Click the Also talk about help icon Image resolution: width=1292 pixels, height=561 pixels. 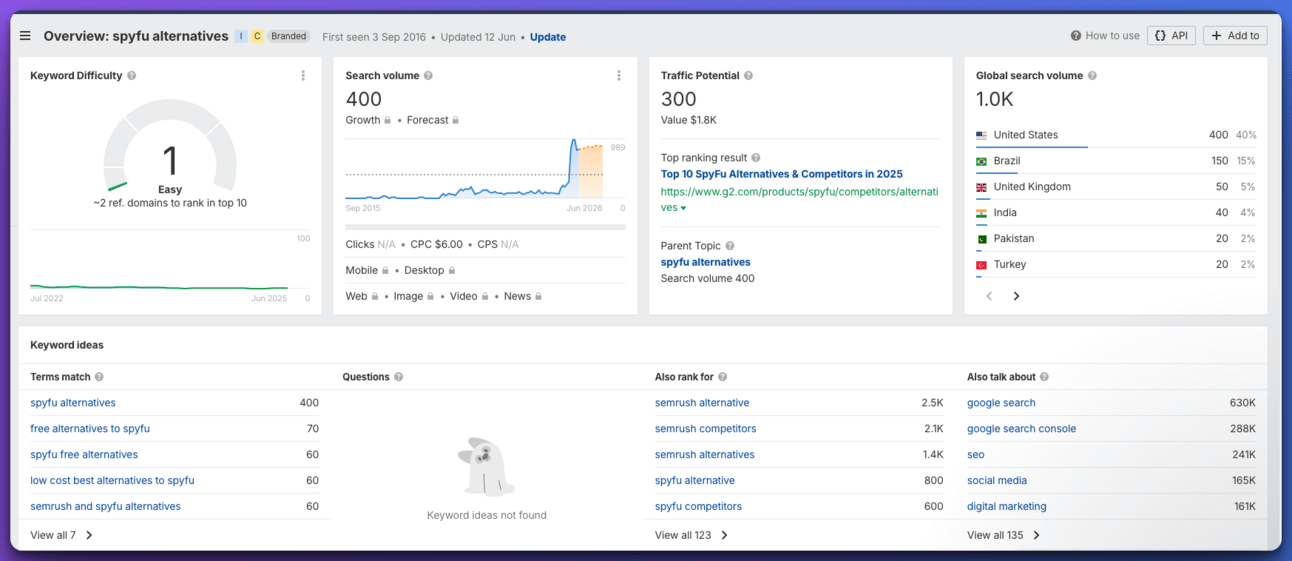tap(1044, 377)
